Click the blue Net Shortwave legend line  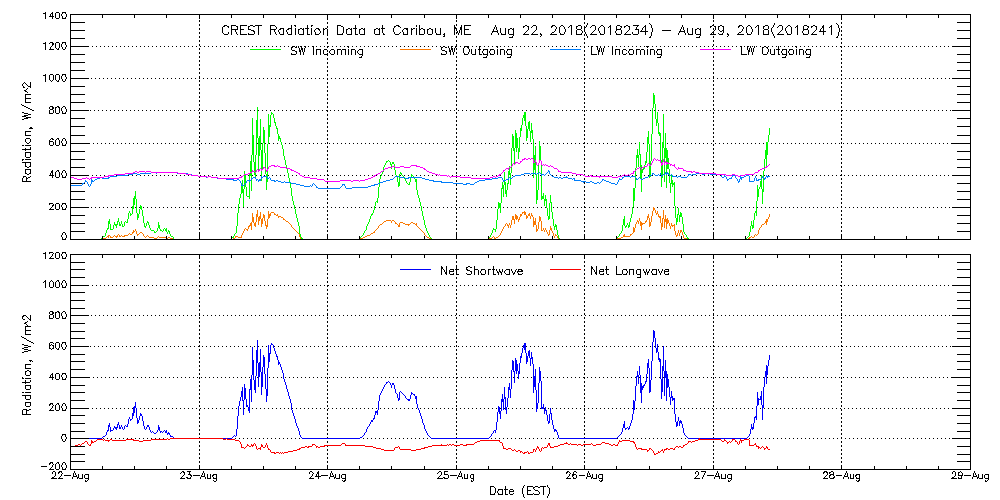[418, 270]
